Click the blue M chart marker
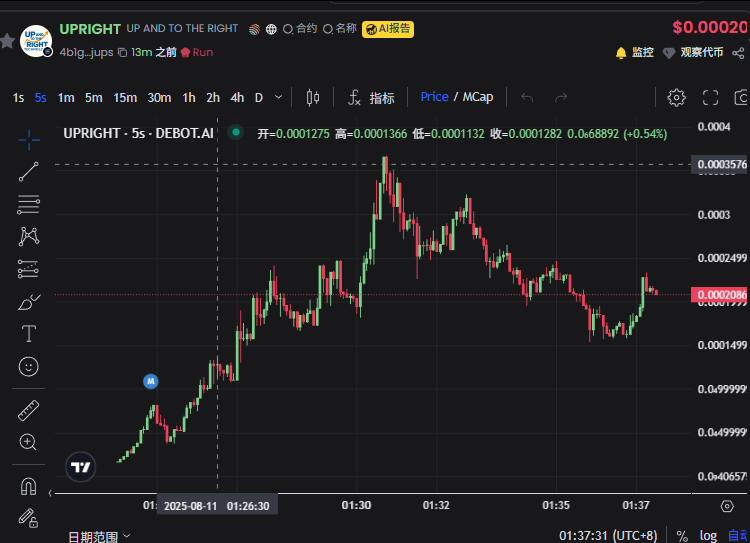The image size is (750, 543). [151, 381]
